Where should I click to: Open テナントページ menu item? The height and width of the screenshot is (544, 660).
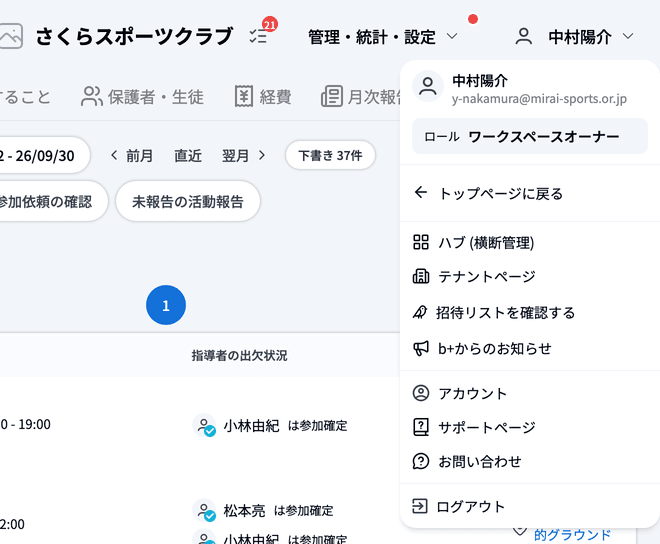[530, 276]
